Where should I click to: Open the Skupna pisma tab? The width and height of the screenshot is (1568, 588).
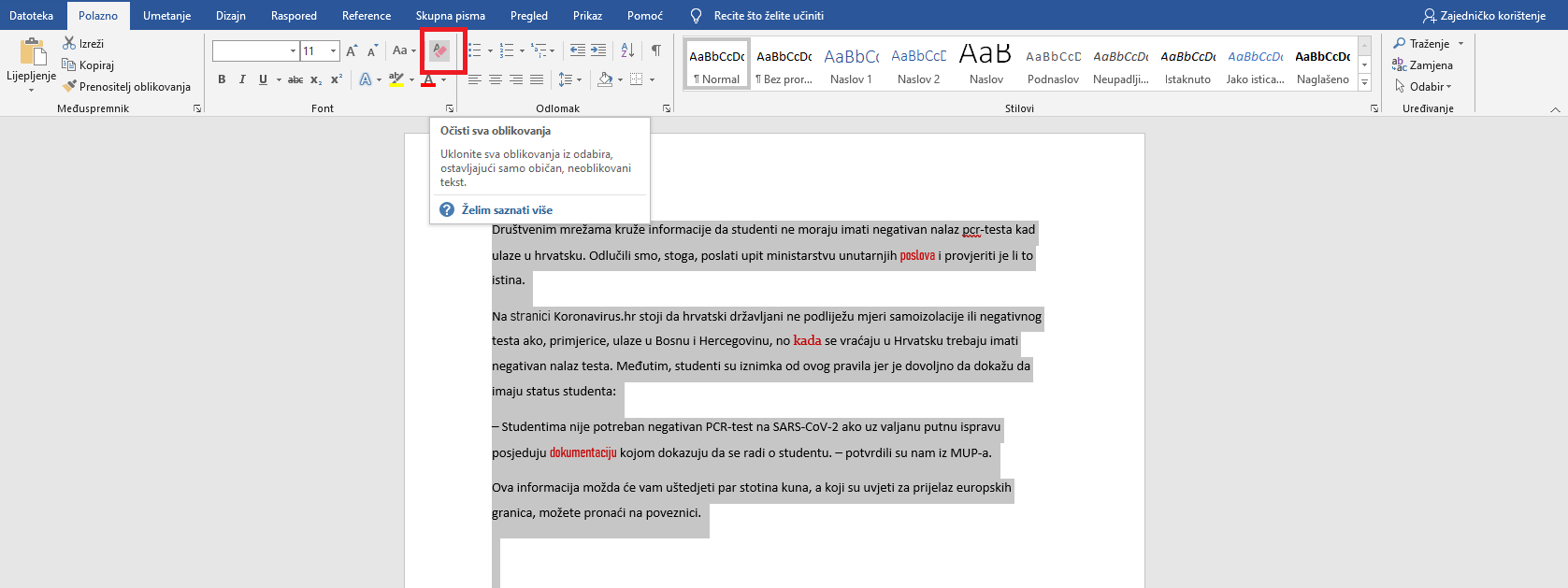pos(451,16)
